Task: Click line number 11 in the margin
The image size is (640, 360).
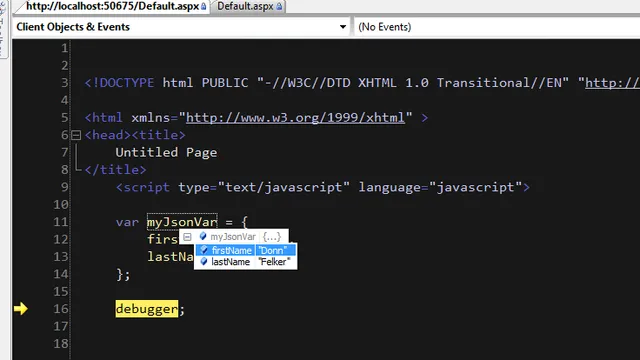Action: click(61, 222)
